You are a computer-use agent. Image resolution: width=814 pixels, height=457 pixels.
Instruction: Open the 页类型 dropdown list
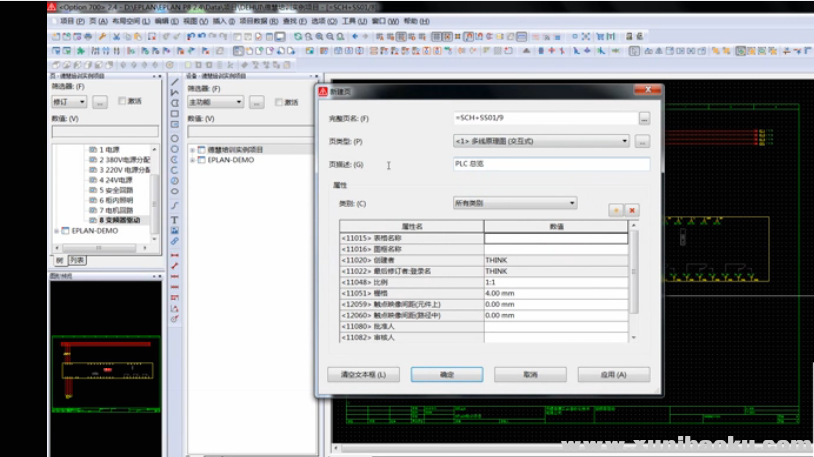pyautogui.click(x=625, y=141)
